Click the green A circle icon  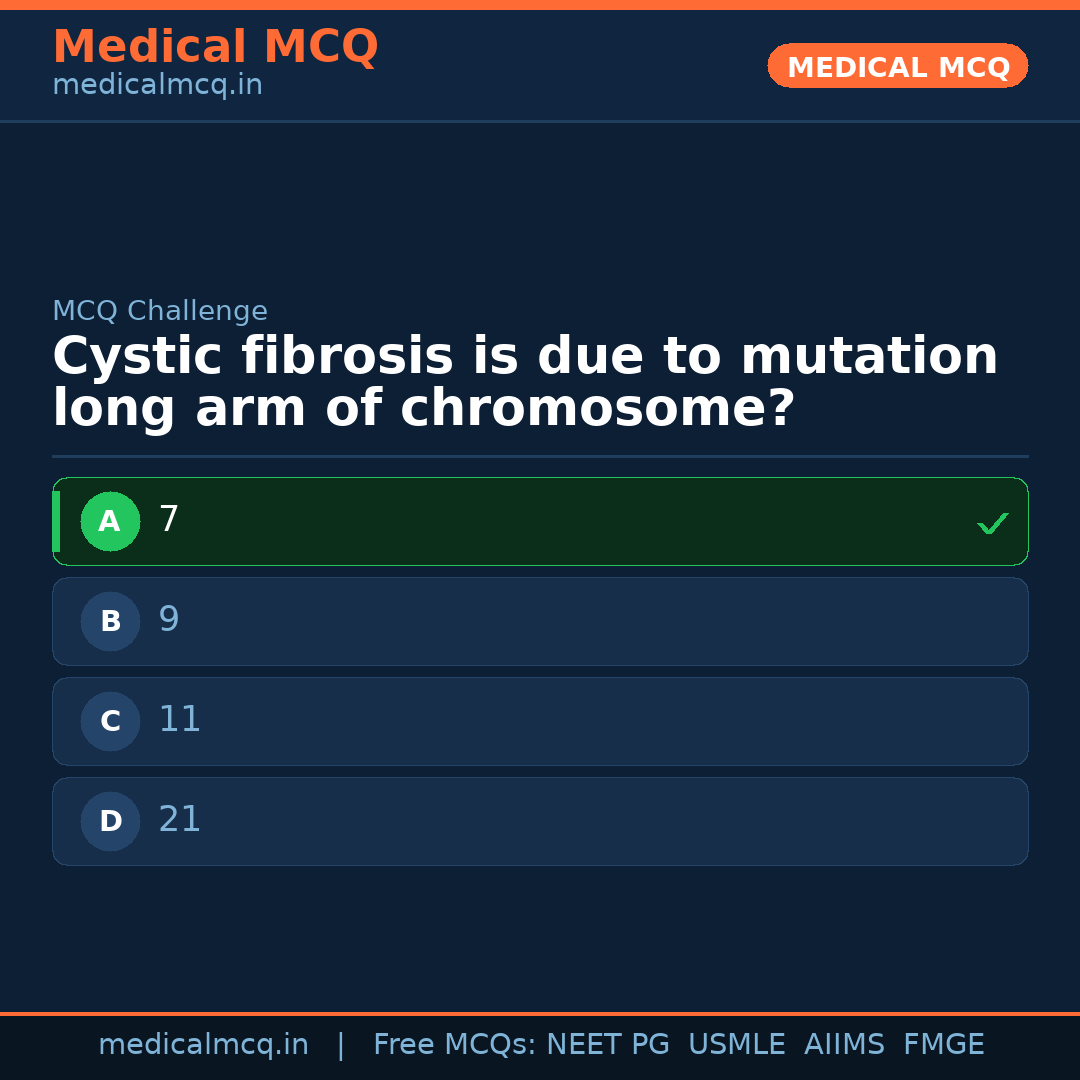point(110,521)
